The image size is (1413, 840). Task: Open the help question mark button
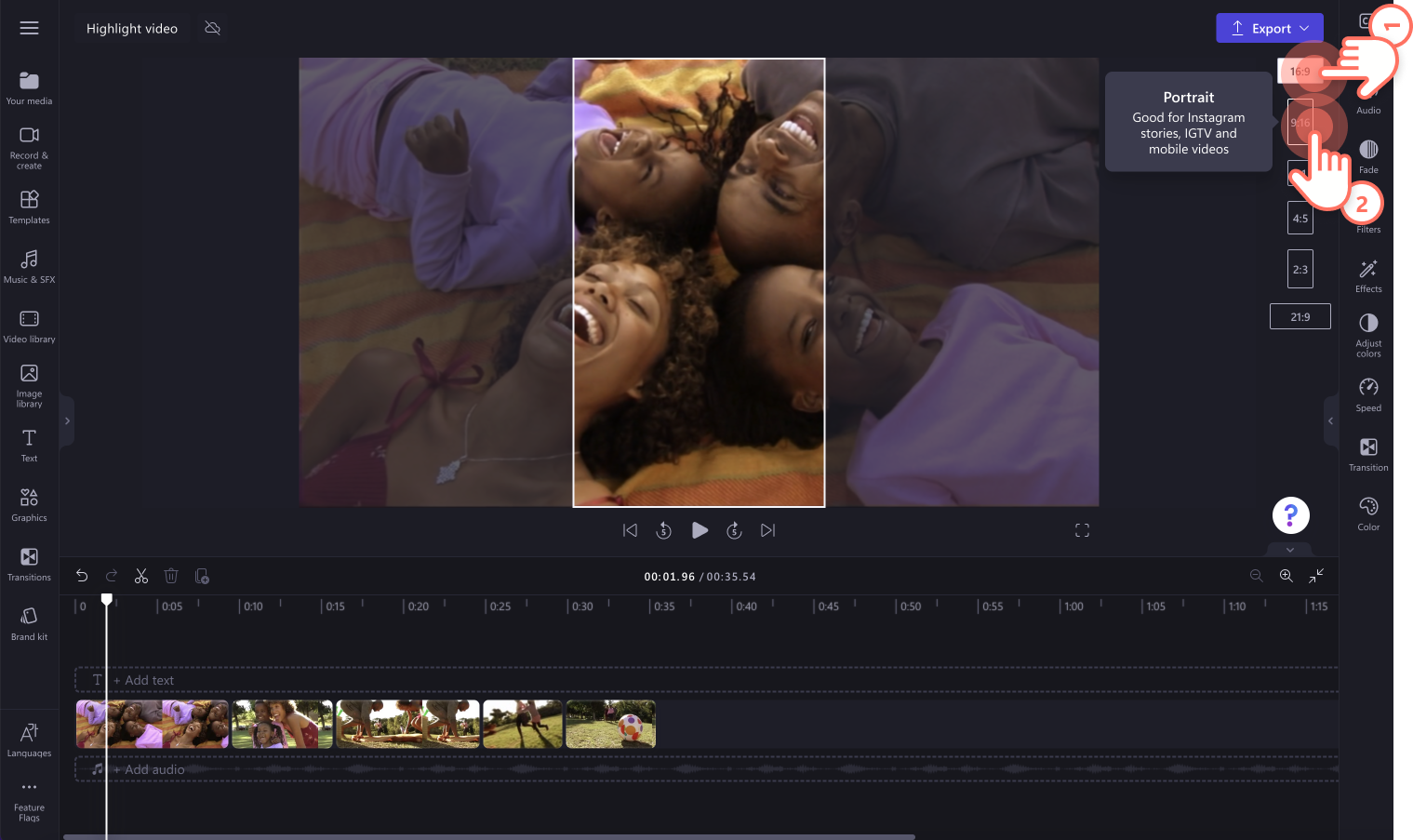1290,514
